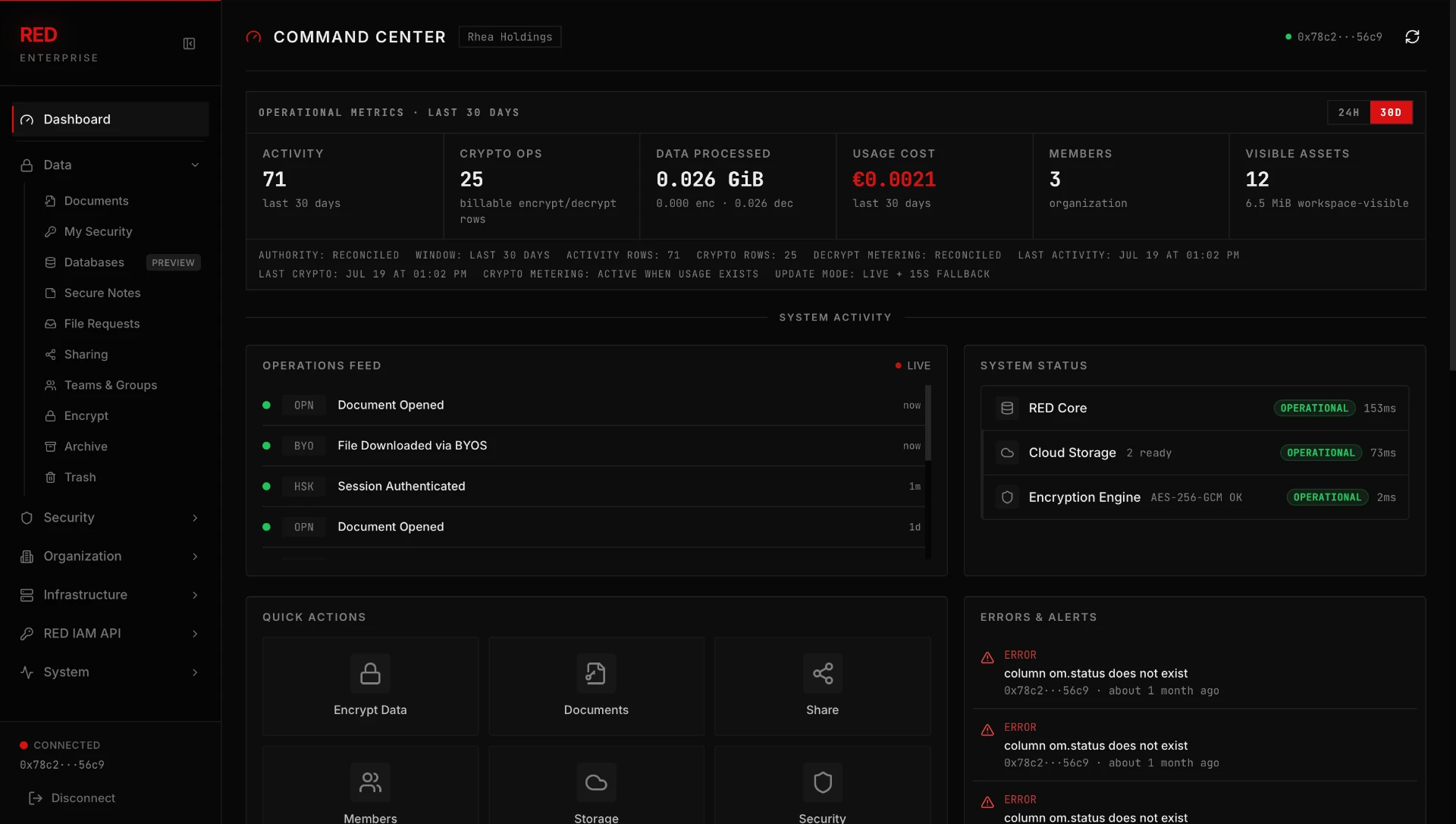Click the operations feed scrollbar
The width and height of the screenshot is (1456, 824).
coord(928,423)
